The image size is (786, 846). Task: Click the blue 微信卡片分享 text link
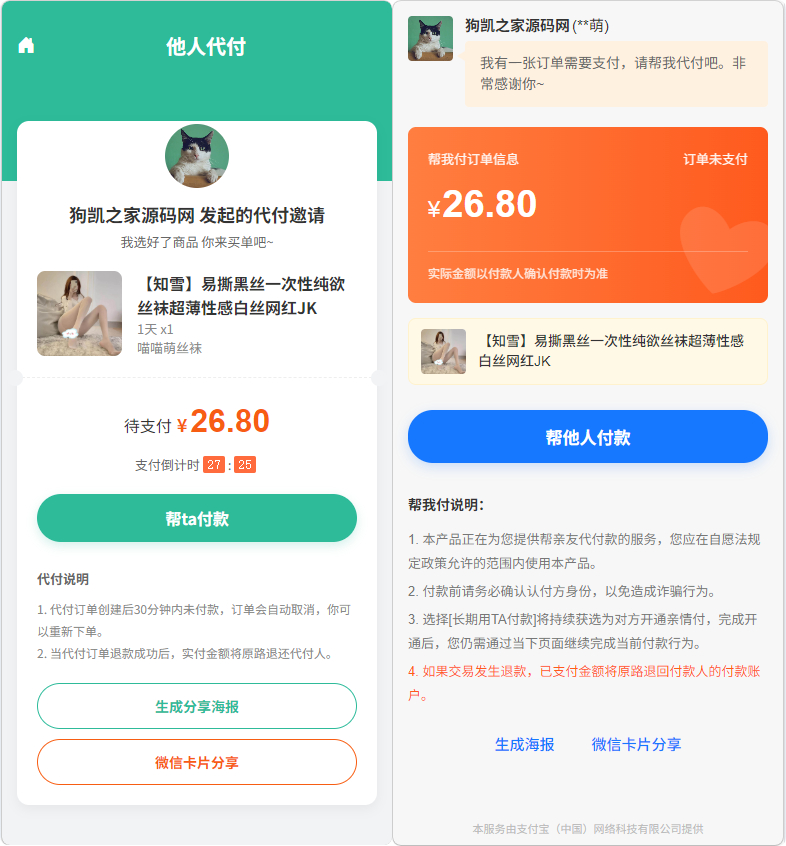click(x=637, y=745)
